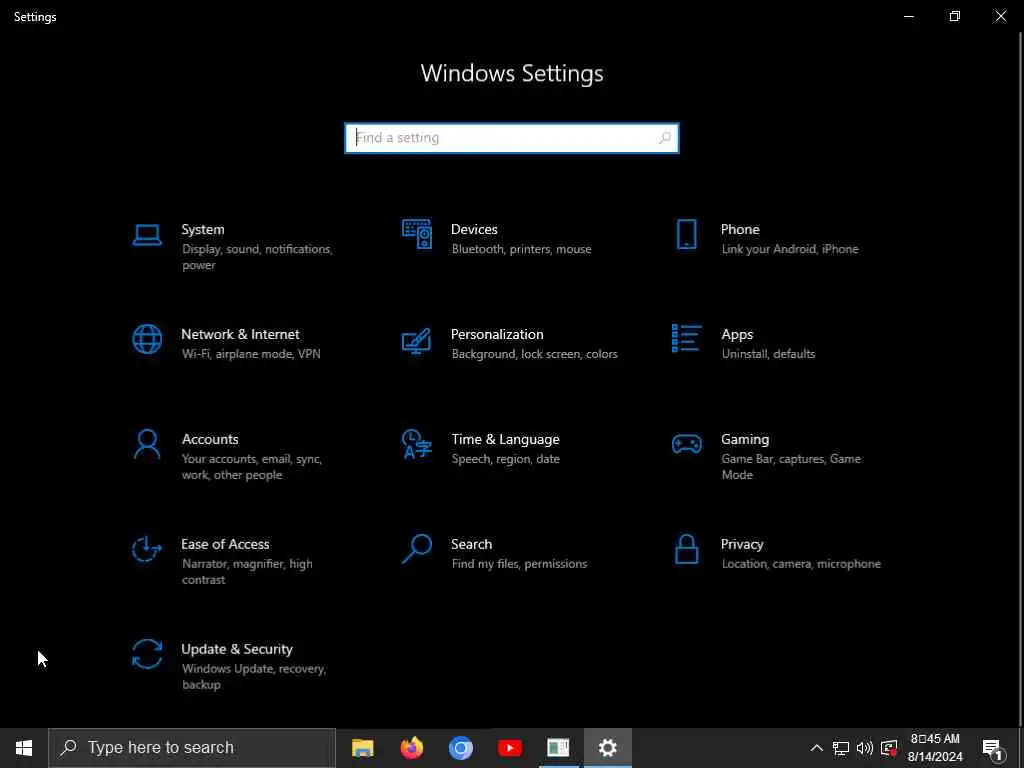The height and width of the screenshot is (768, 1024).
Task: Click "Link your Android, iPhone" text
Action: [790, 249]
